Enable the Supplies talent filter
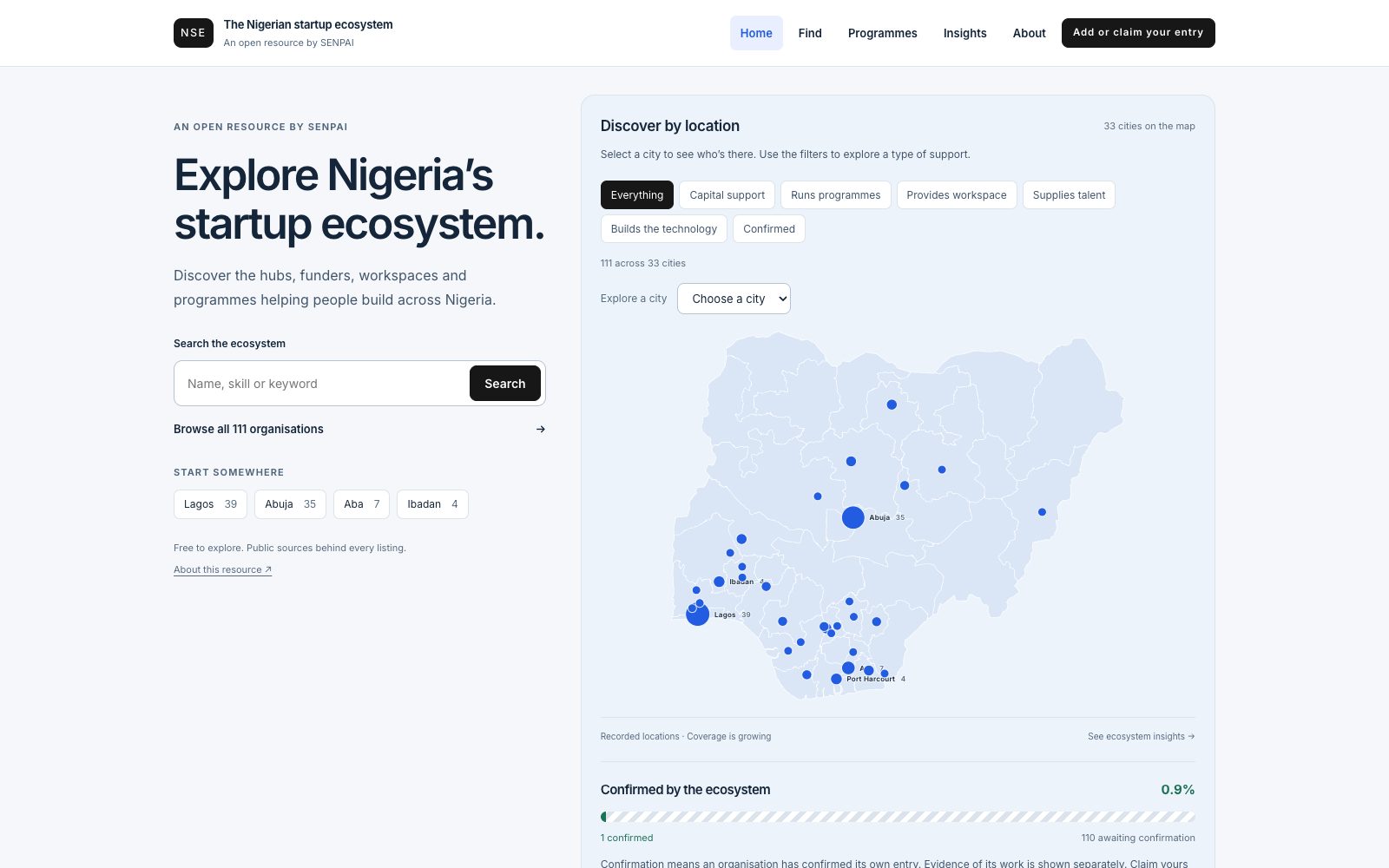The width and height of the screenshot is (1389, 868). click(x=1069, y=194)
